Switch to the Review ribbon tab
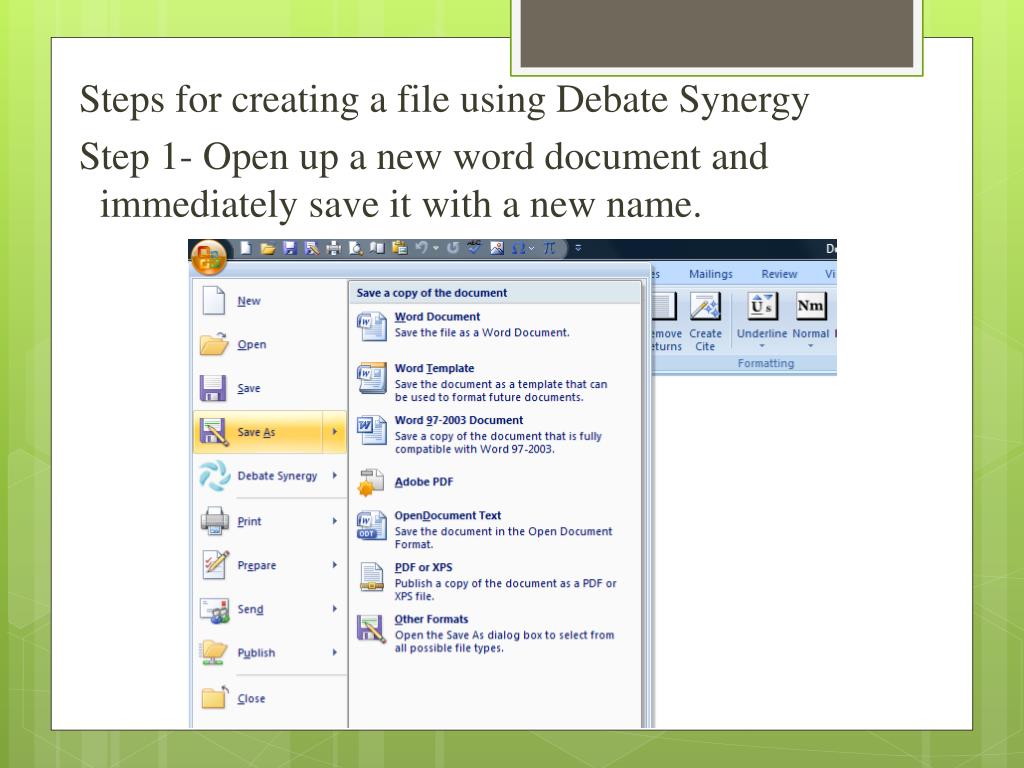1024x768 pixels. click(779, 274)
